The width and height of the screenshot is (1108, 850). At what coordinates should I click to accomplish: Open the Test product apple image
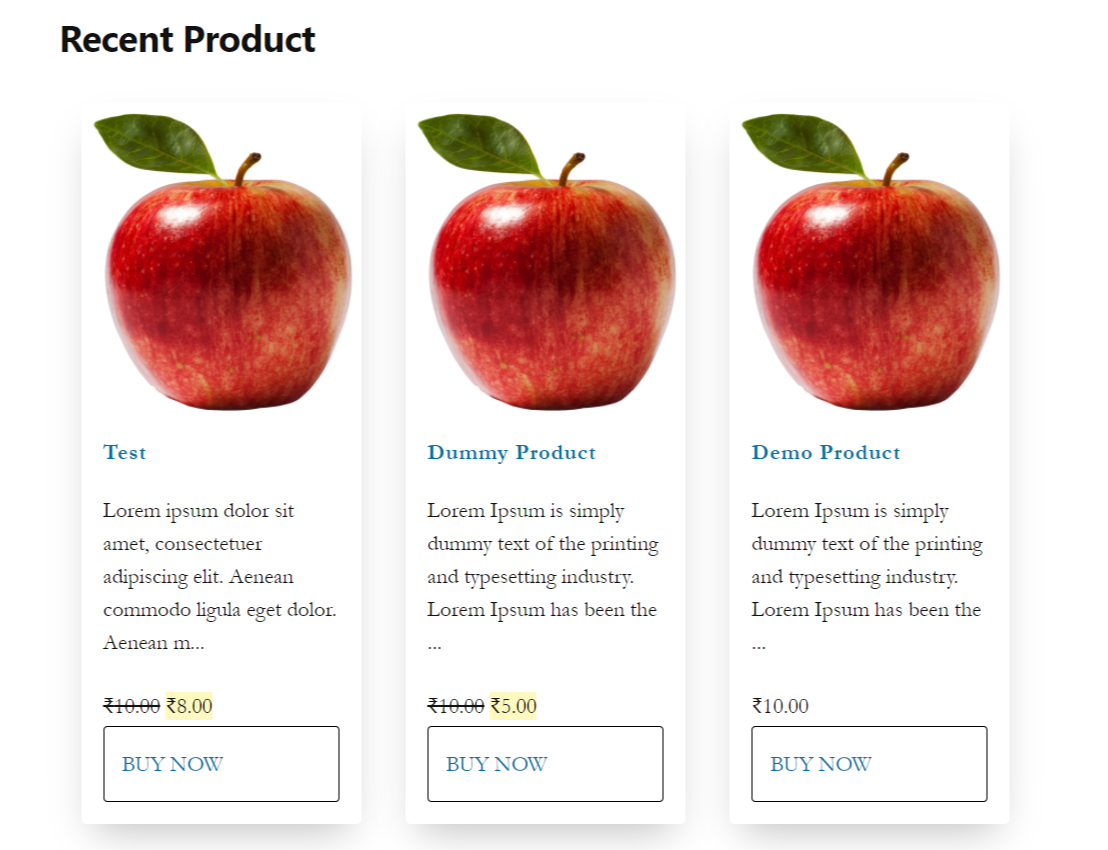(x=222, y=261)
